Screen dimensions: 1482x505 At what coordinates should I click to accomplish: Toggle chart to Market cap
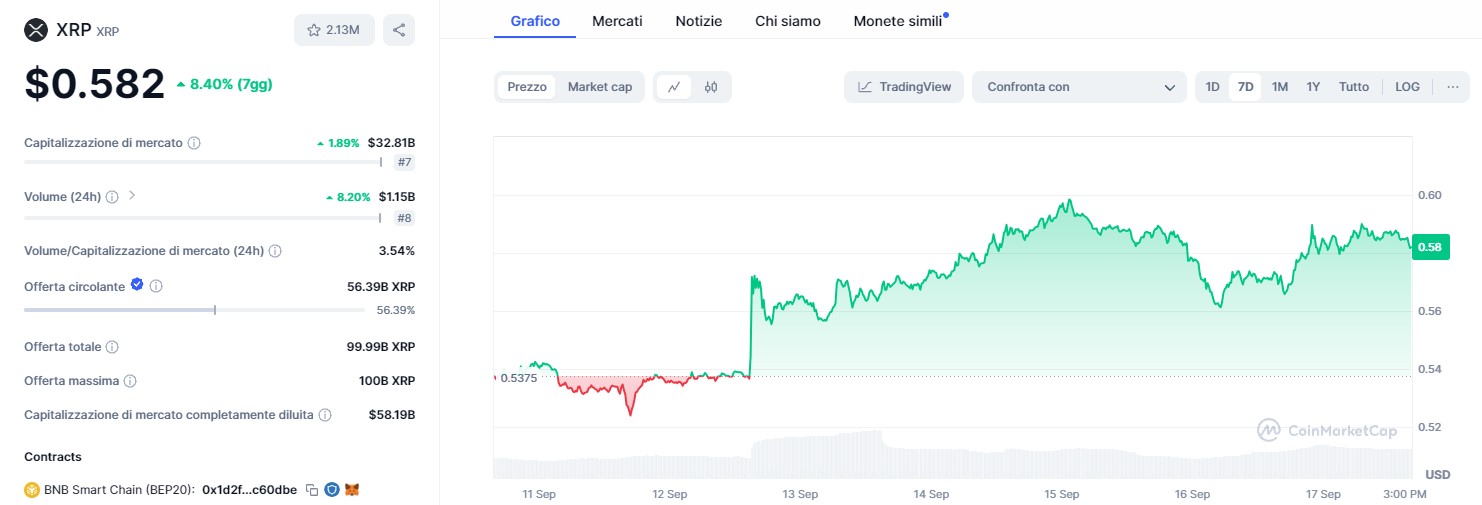tap(600, 87)
